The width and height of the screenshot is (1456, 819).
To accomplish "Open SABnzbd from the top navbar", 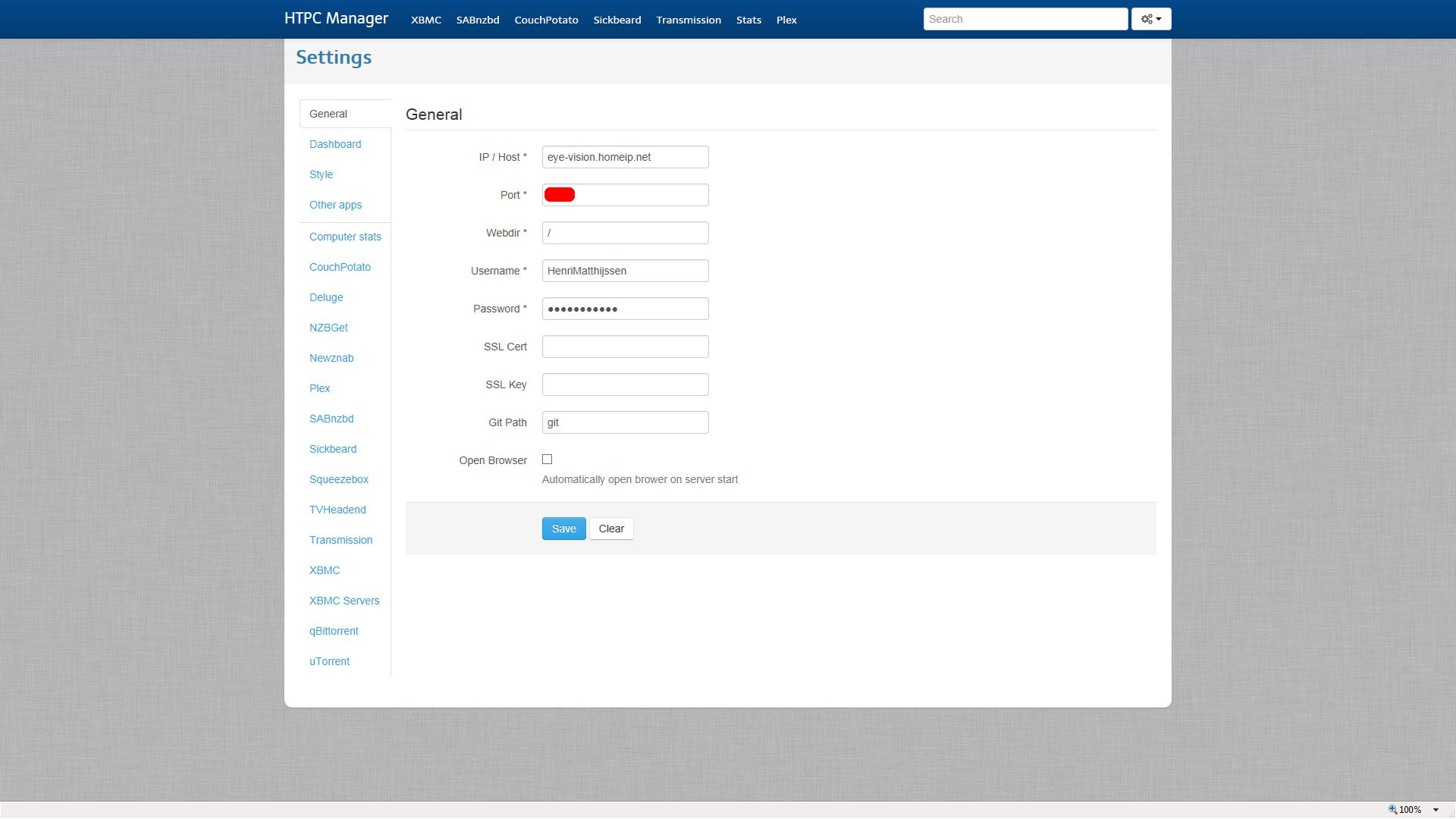I will point(478,20).
